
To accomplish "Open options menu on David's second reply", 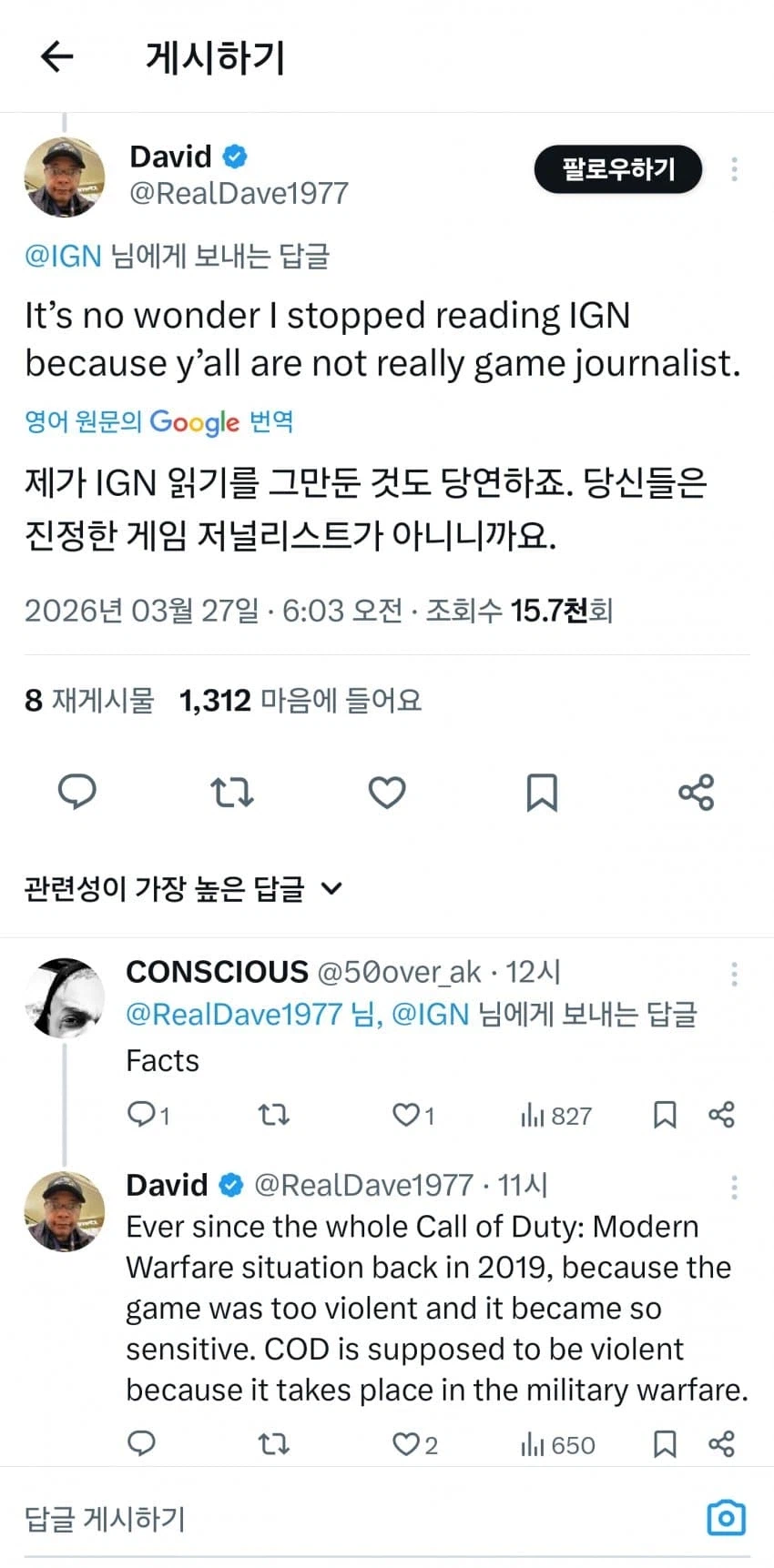I will pyautogui.click(x=734, y=1187).
